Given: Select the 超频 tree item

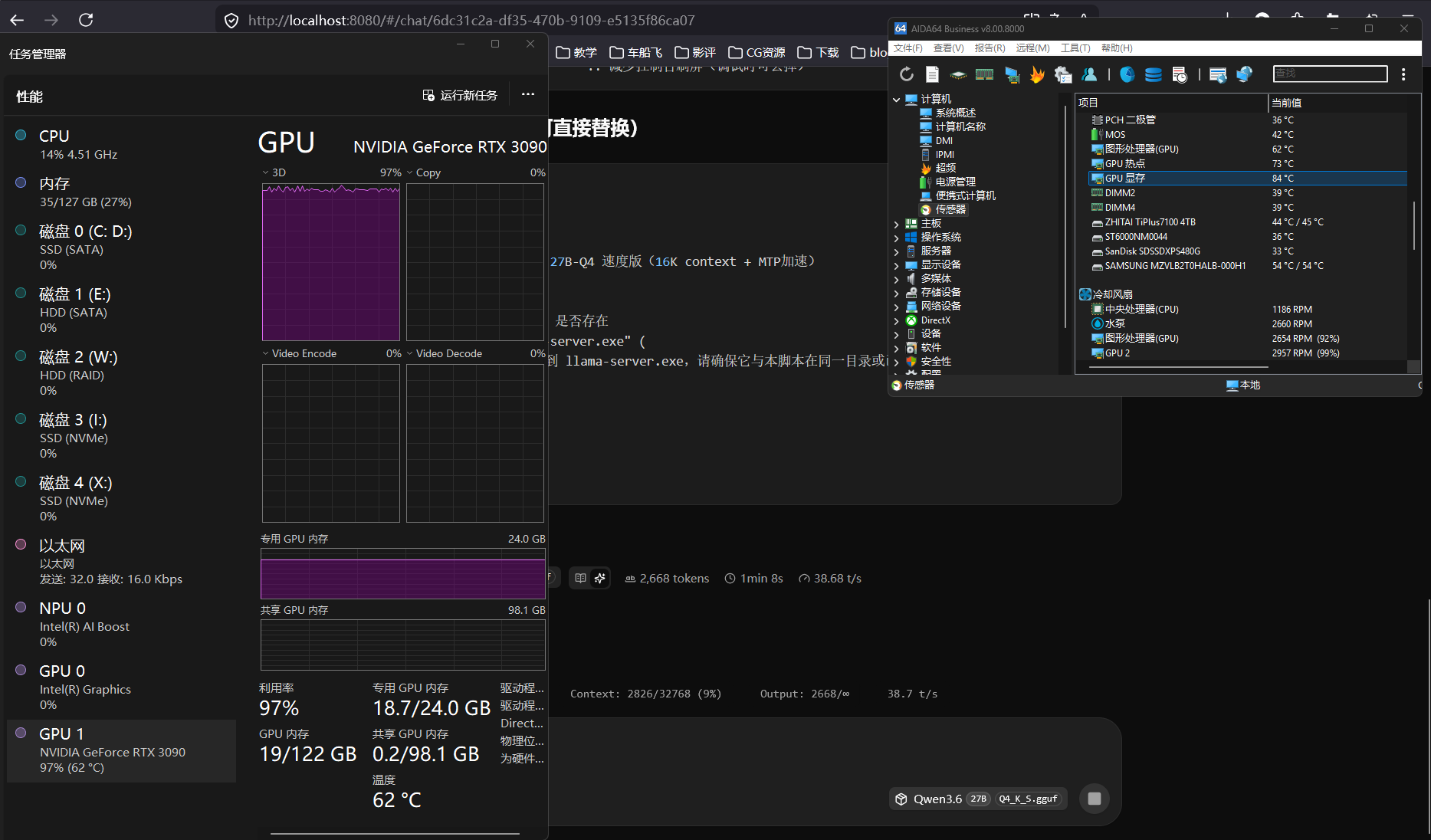Looking at the screenshot, I should 945,168.
